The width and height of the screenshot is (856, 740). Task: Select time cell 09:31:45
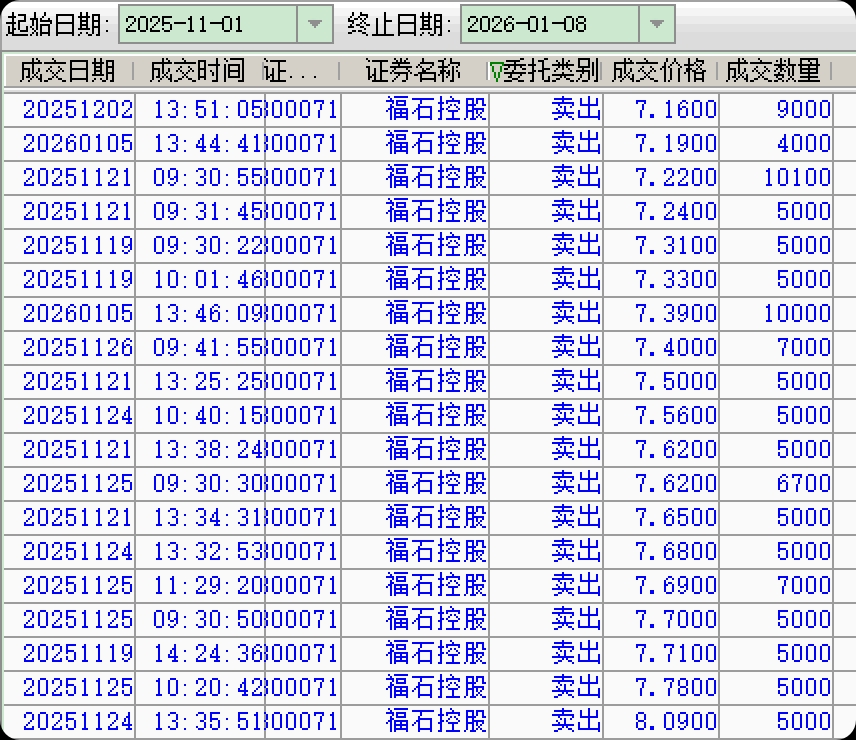pyautogui.click(x=200, y=212)
